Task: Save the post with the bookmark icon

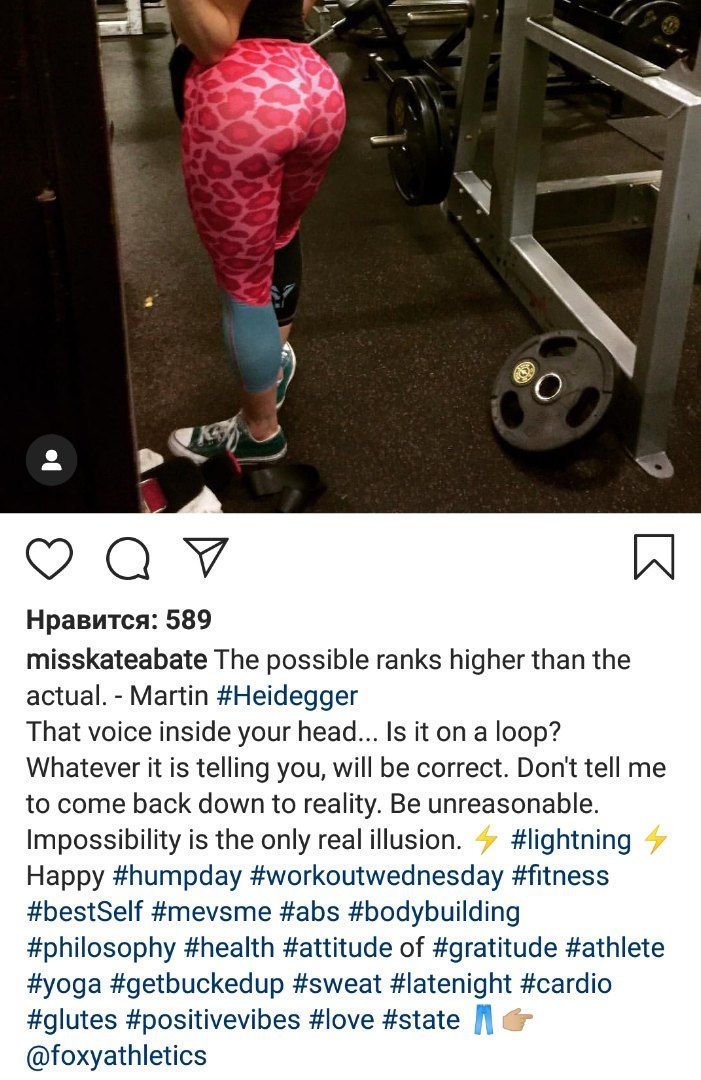Action: (x=653, y=557)
